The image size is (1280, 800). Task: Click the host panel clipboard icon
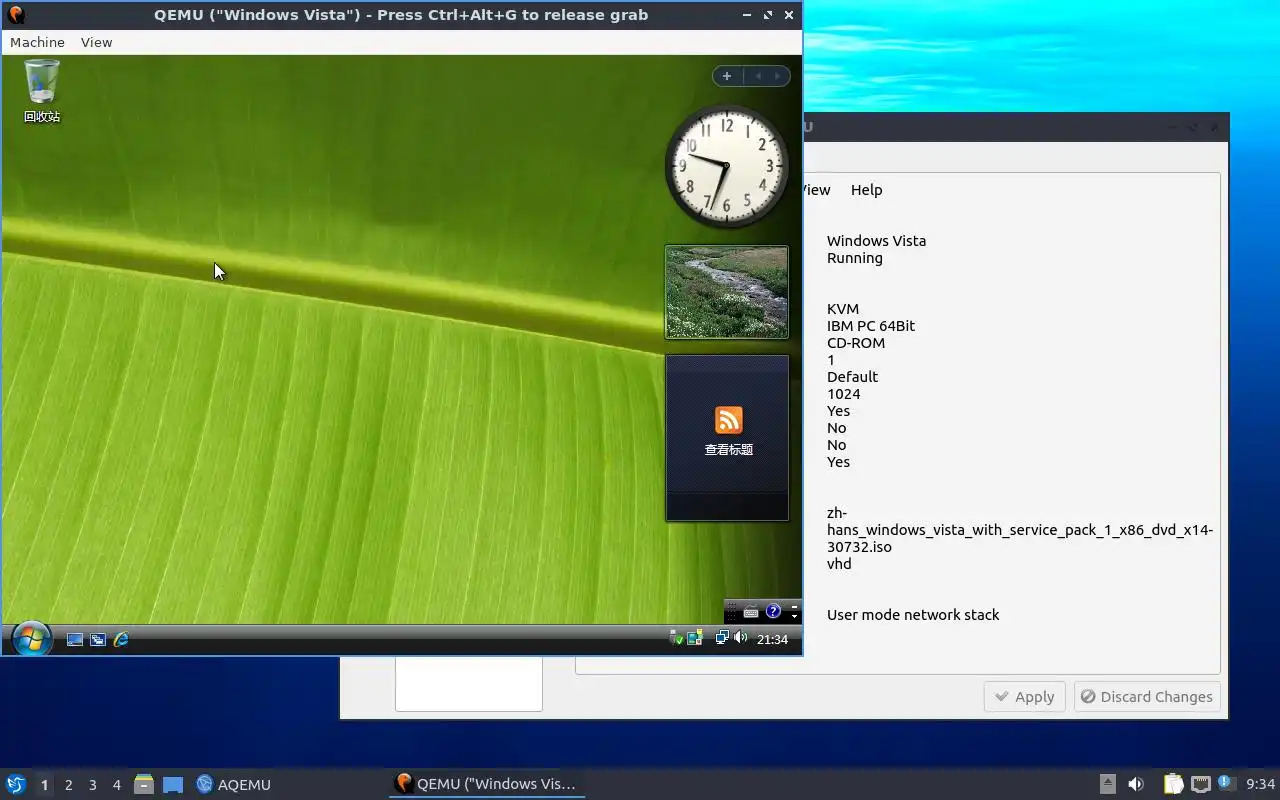pyautogui.click(x=1173, y=784)
